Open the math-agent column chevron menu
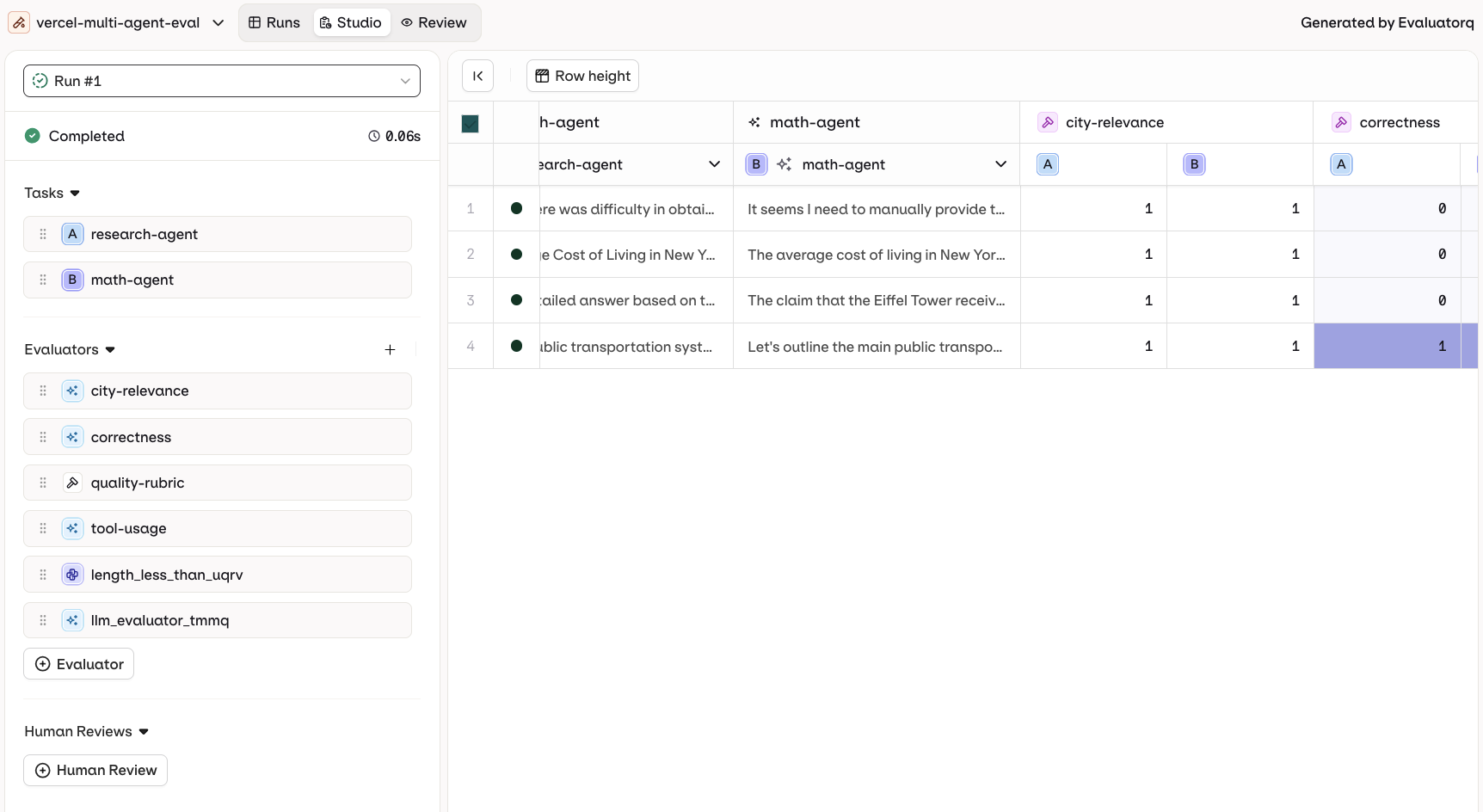Image resolution: width=1483 pixels, height=812 pixels. tap(1001, 164)
